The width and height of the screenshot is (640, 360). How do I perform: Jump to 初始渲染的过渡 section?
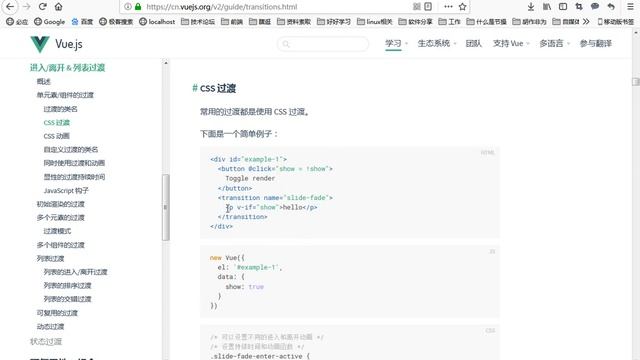click(x=60, y=204)
